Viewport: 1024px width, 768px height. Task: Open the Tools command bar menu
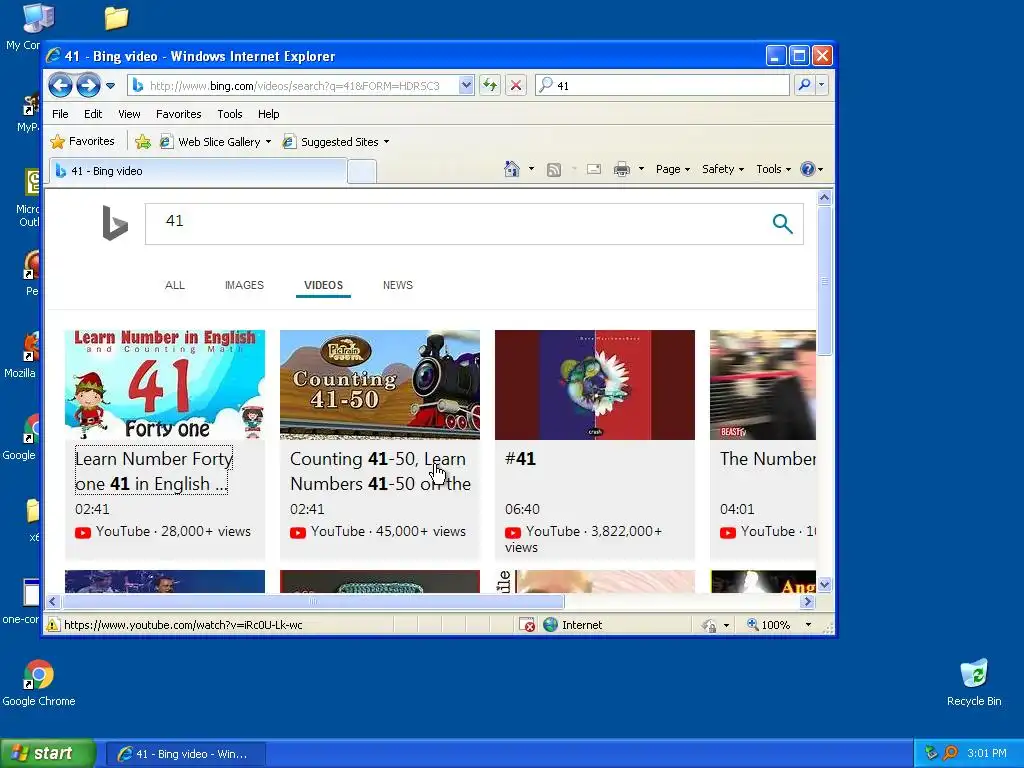774,169
